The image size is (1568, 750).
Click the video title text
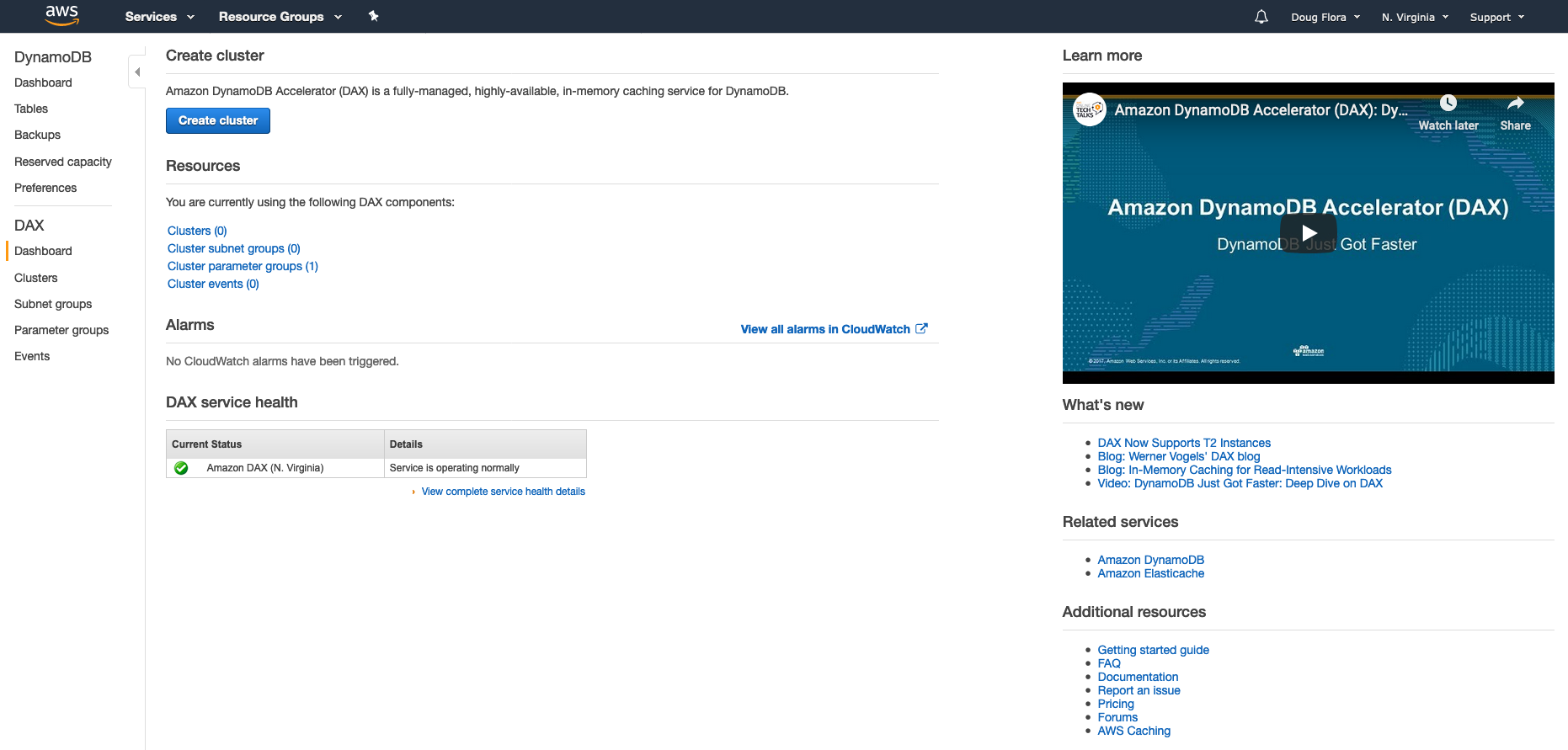pyautogui.click(x=1261, y=110)
